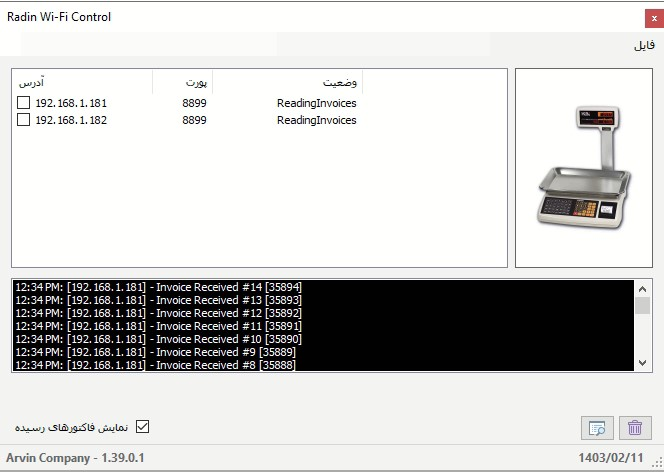Image resolution: width=664 pixels, height=472 pixels.
Task: Click port 8899 of 192.168.1.181 row
Action: tap(194, 103)
